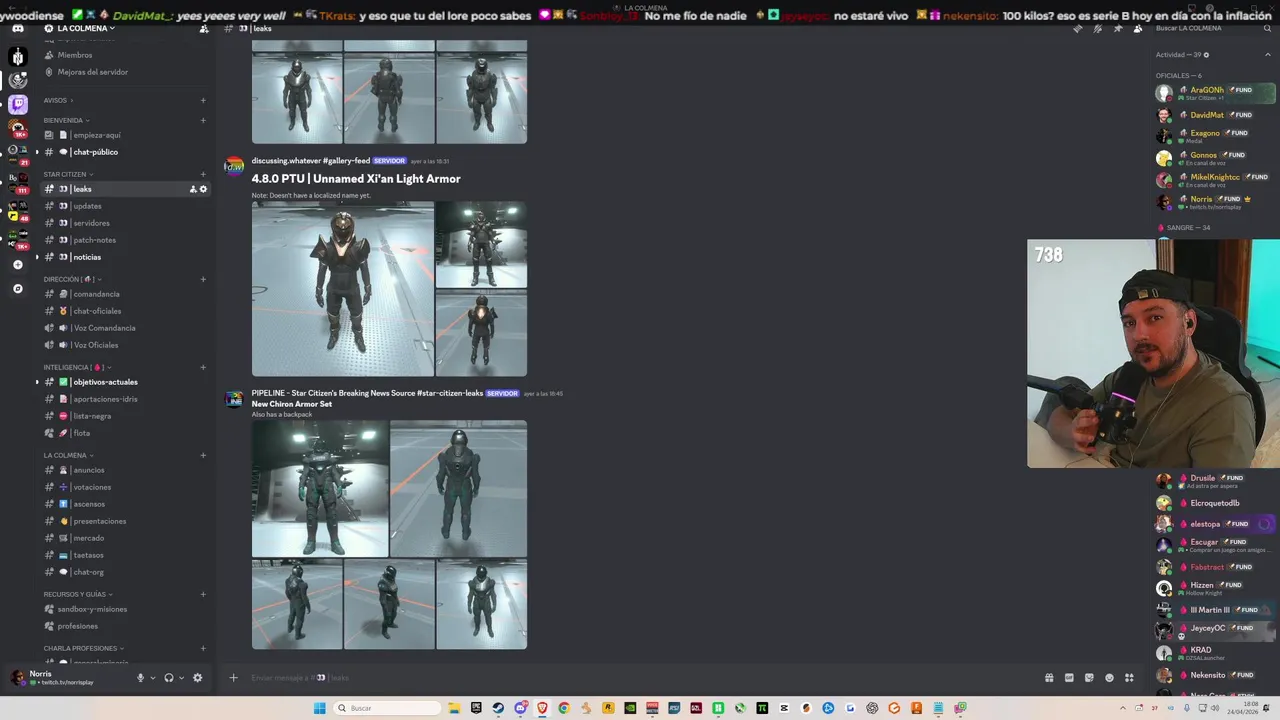Viewport: 1280px width, 720px height.
Task: Open PIPELINE Star Citizen's Breaking News author
Action: click(367, 393)
